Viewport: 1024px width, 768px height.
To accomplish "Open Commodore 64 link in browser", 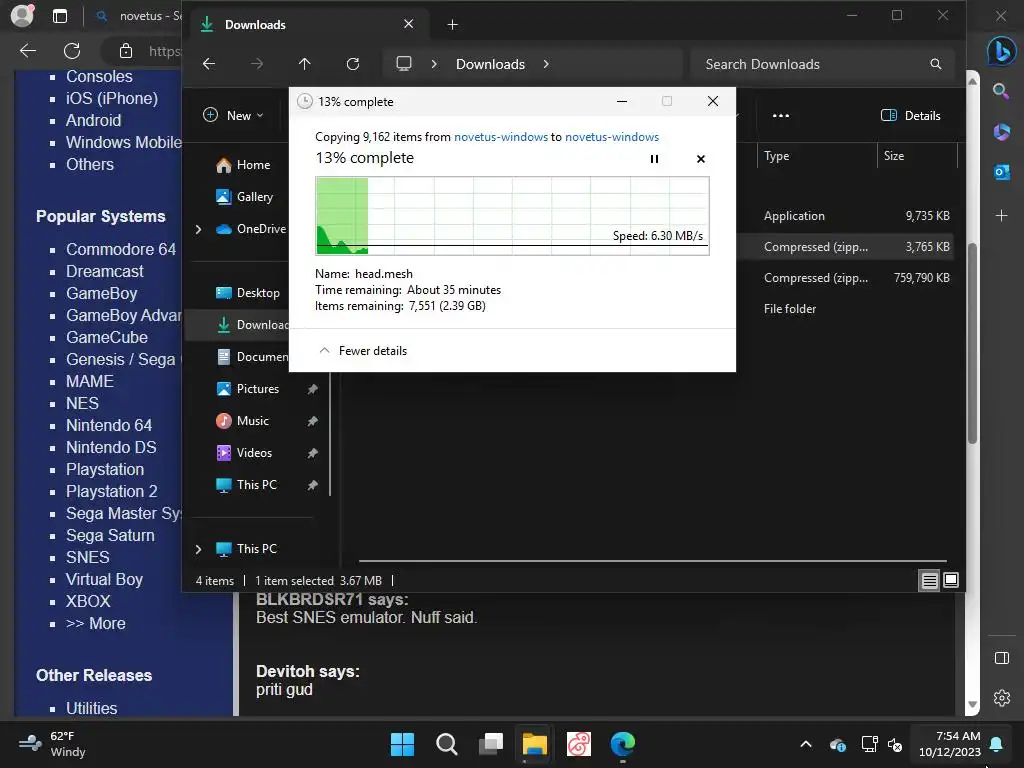I will 121,249.
